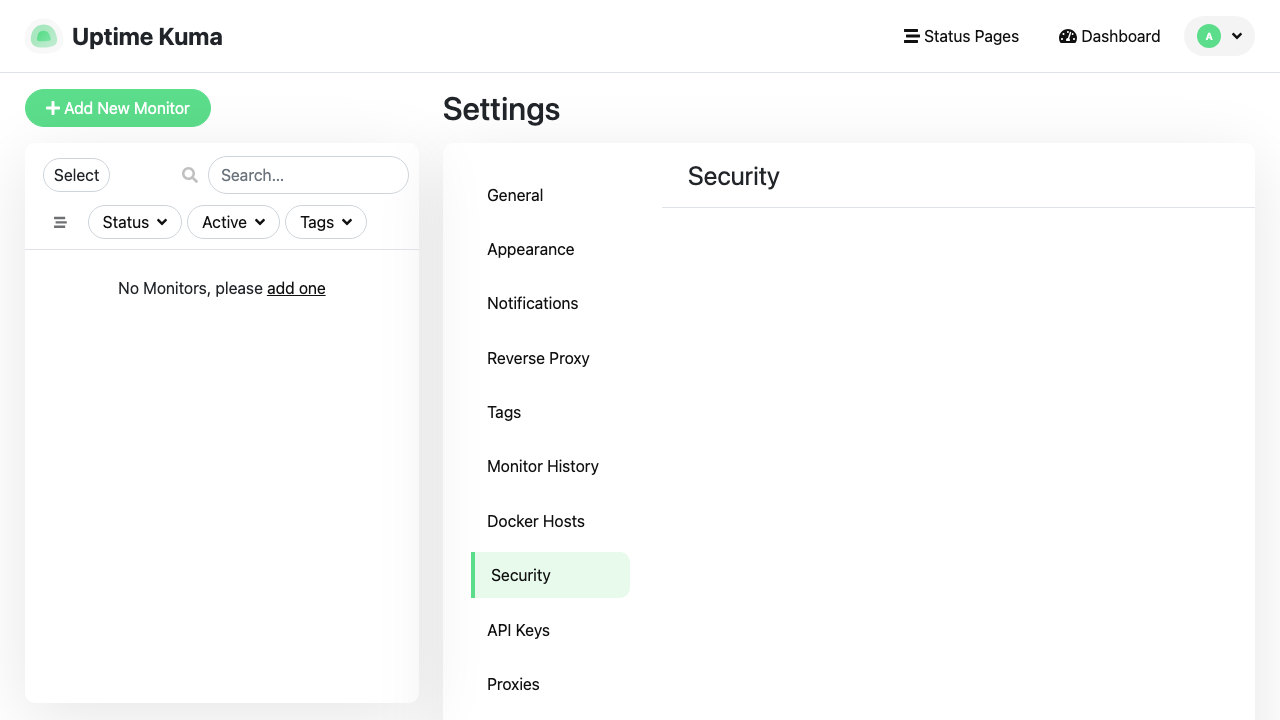The image size is (1280, 720).
Task: Click the plus icon on Add New Monitor
Action: tap(53, 108)
